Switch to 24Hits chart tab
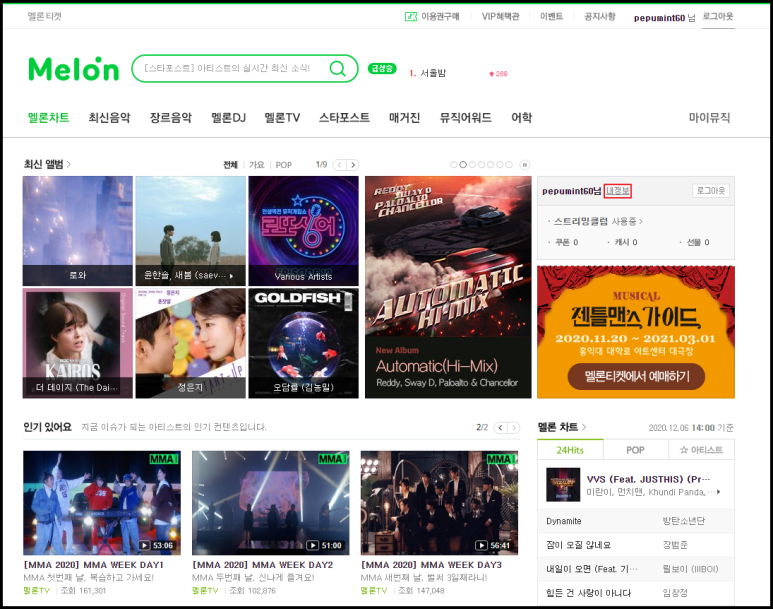Image resolution: width=773 pixels, height=609 pixels. (x=570, y=450)
